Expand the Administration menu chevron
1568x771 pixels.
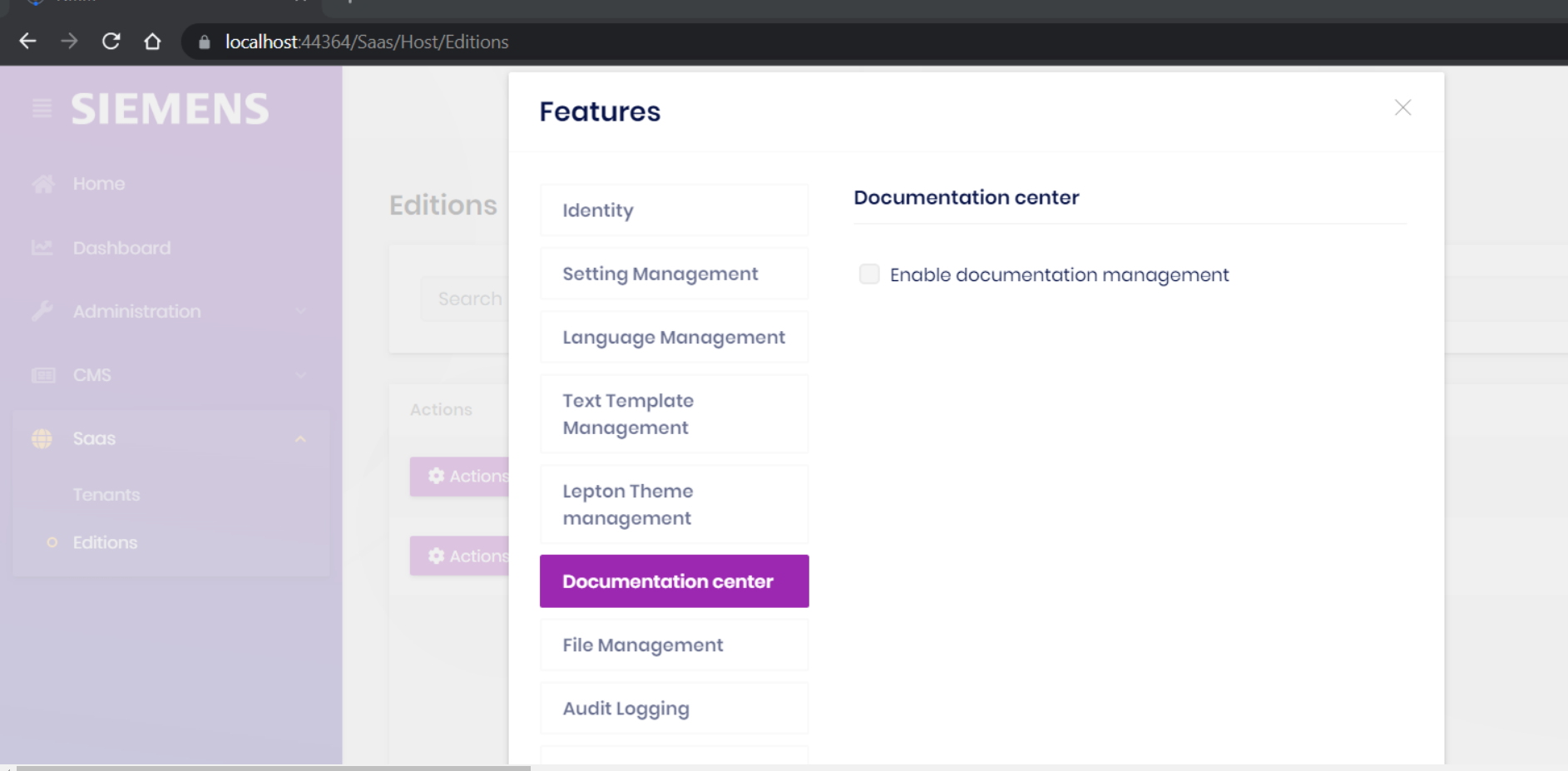coord(300,312)
